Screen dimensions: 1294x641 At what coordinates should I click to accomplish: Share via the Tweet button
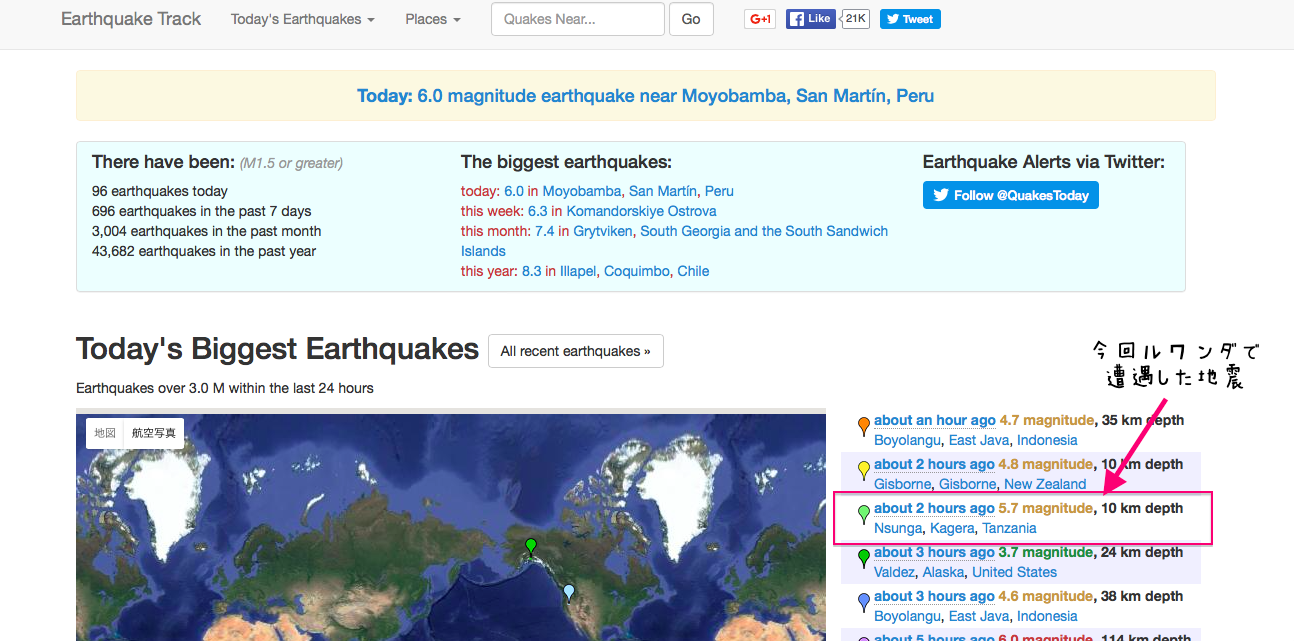909,19
